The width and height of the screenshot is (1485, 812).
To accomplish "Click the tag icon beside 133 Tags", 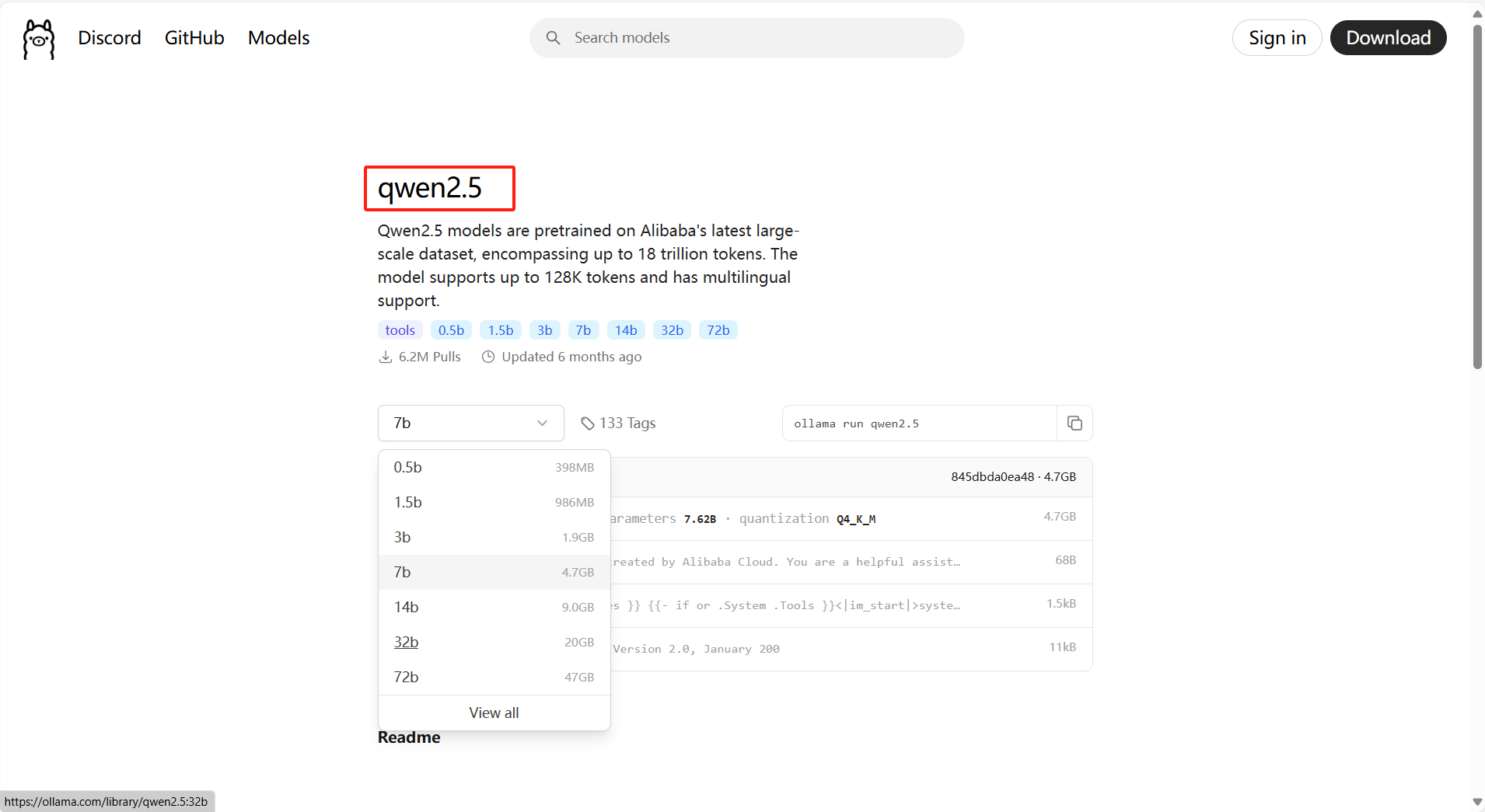I will click(588, 423).
